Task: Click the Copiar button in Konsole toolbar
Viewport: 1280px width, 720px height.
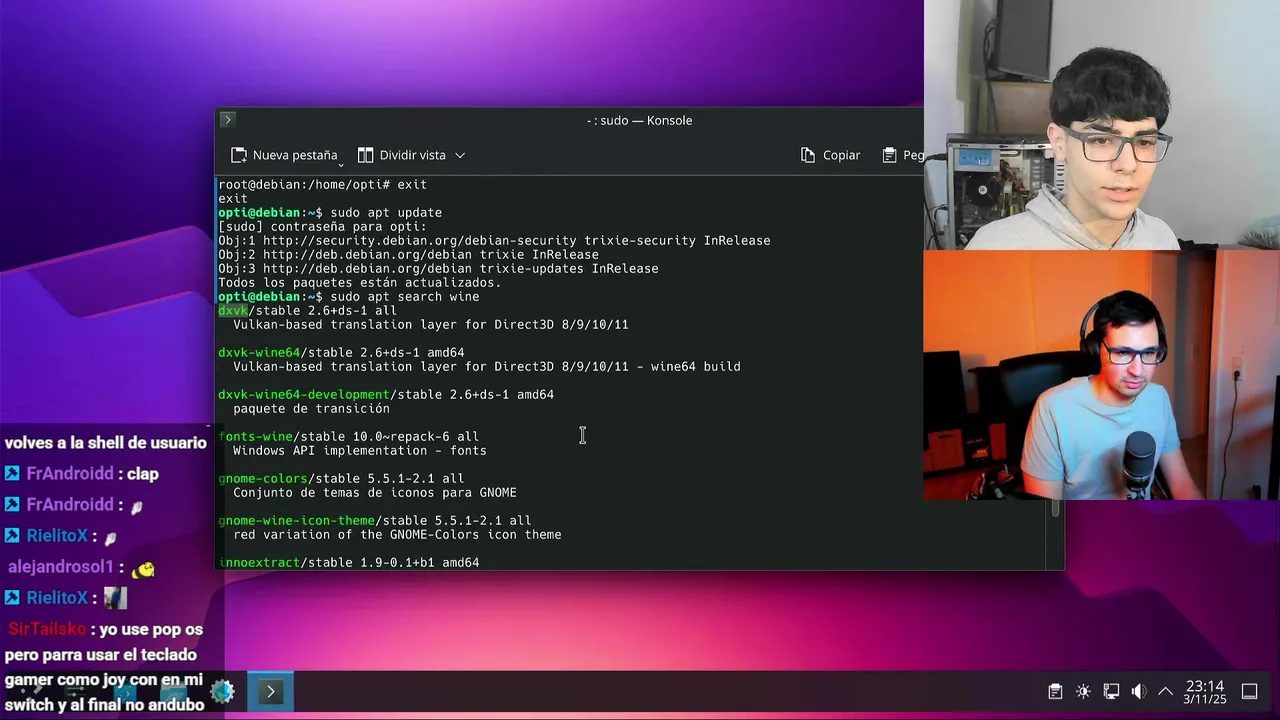Action: 830,155
